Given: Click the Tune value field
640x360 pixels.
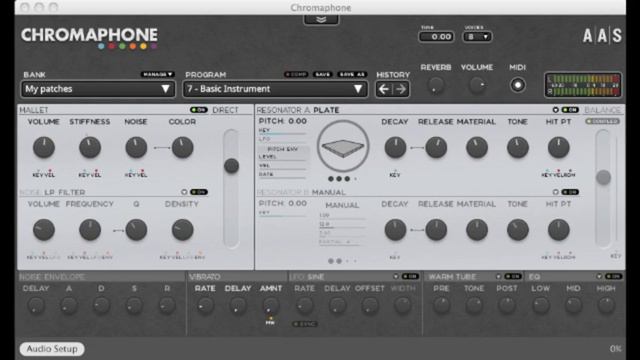Looking at the screenshot, I should (436, 37).
